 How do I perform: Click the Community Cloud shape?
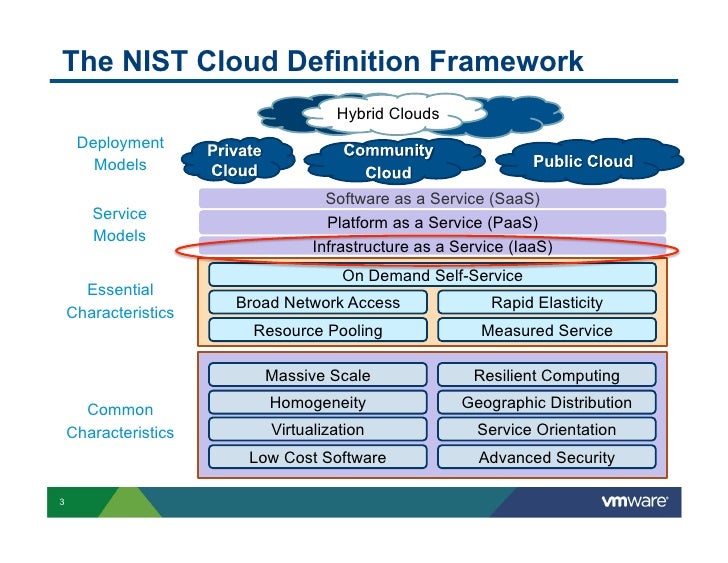point(394,161)
